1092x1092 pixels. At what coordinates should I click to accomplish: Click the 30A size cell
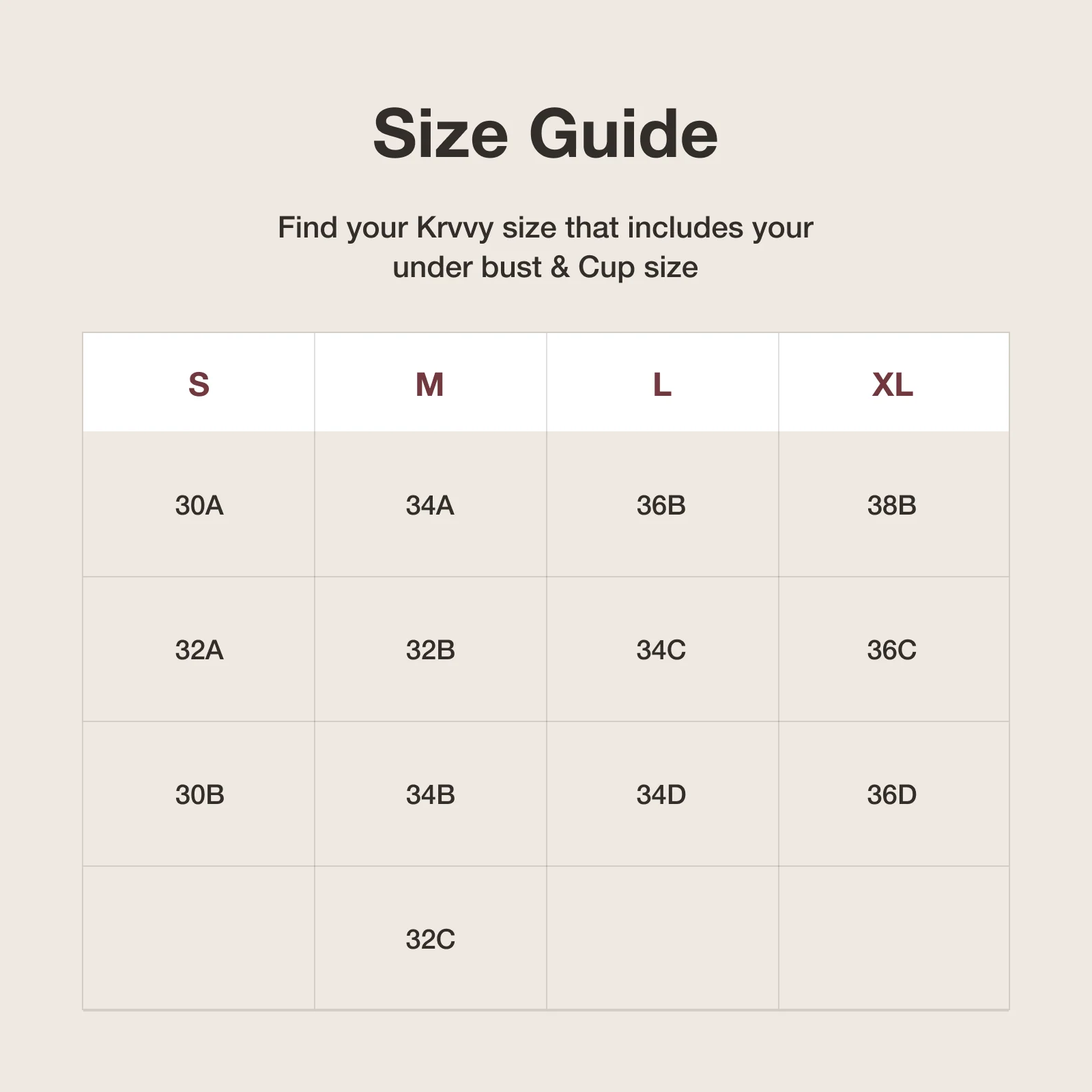click(x=199, y=506)
